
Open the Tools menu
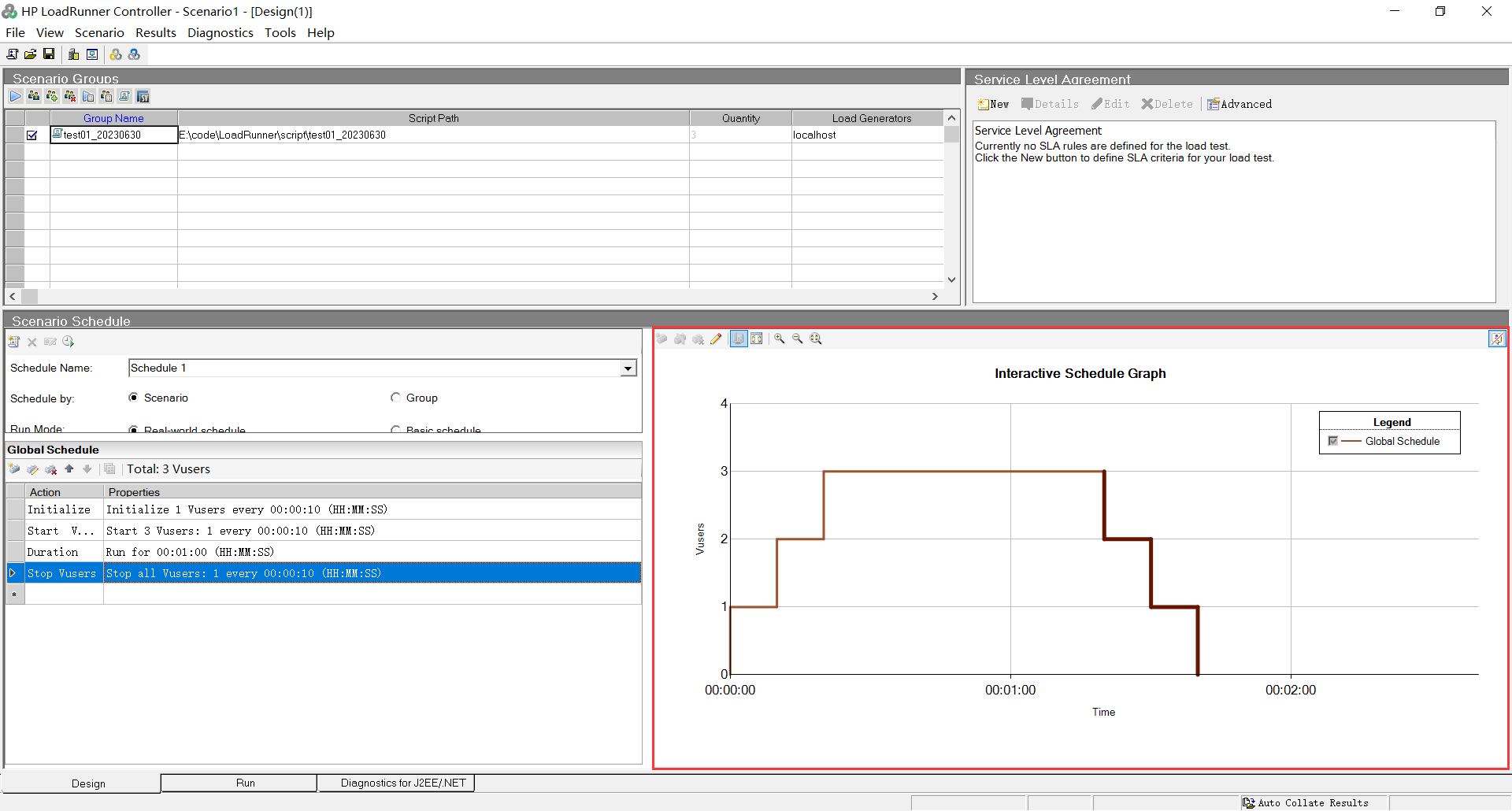[280, 33]
